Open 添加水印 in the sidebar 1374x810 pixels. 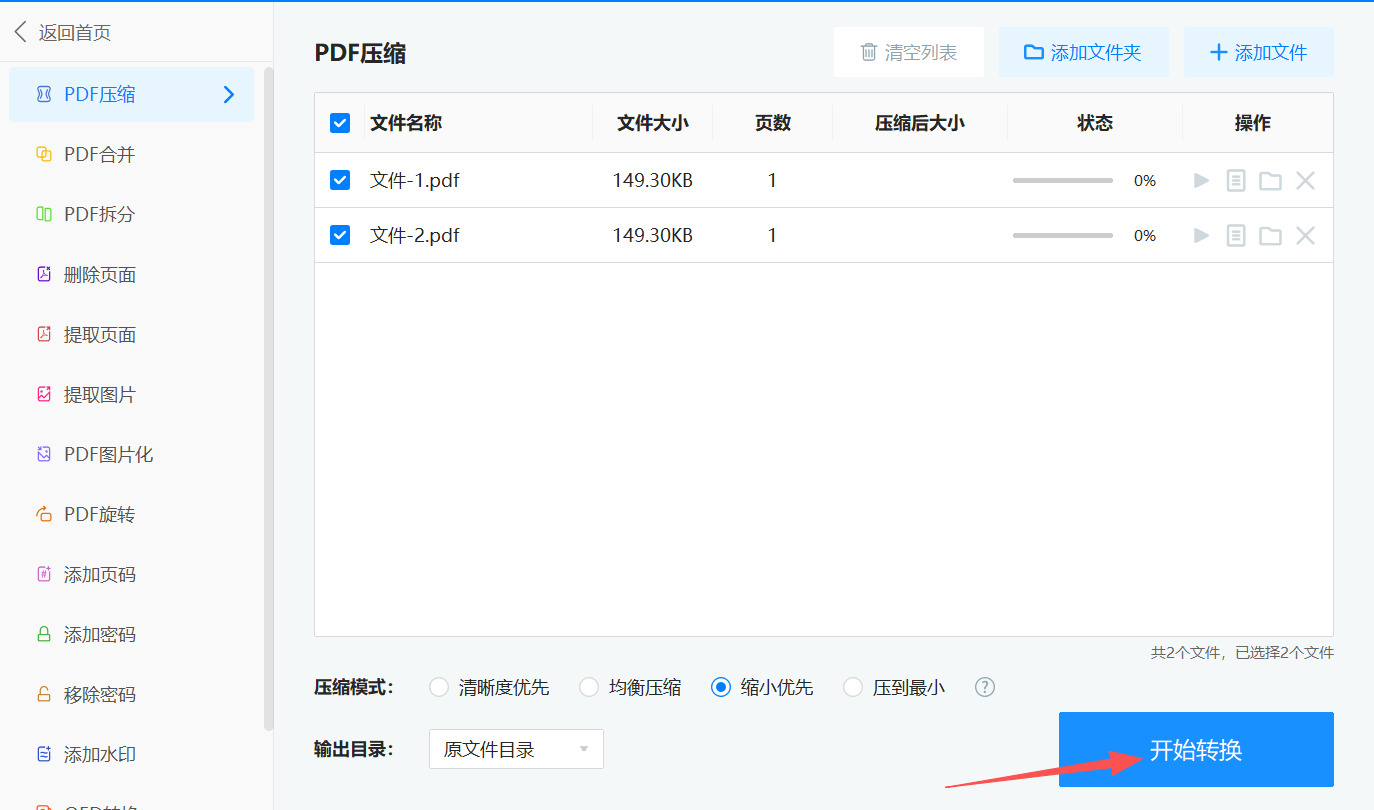pos(132,754)
